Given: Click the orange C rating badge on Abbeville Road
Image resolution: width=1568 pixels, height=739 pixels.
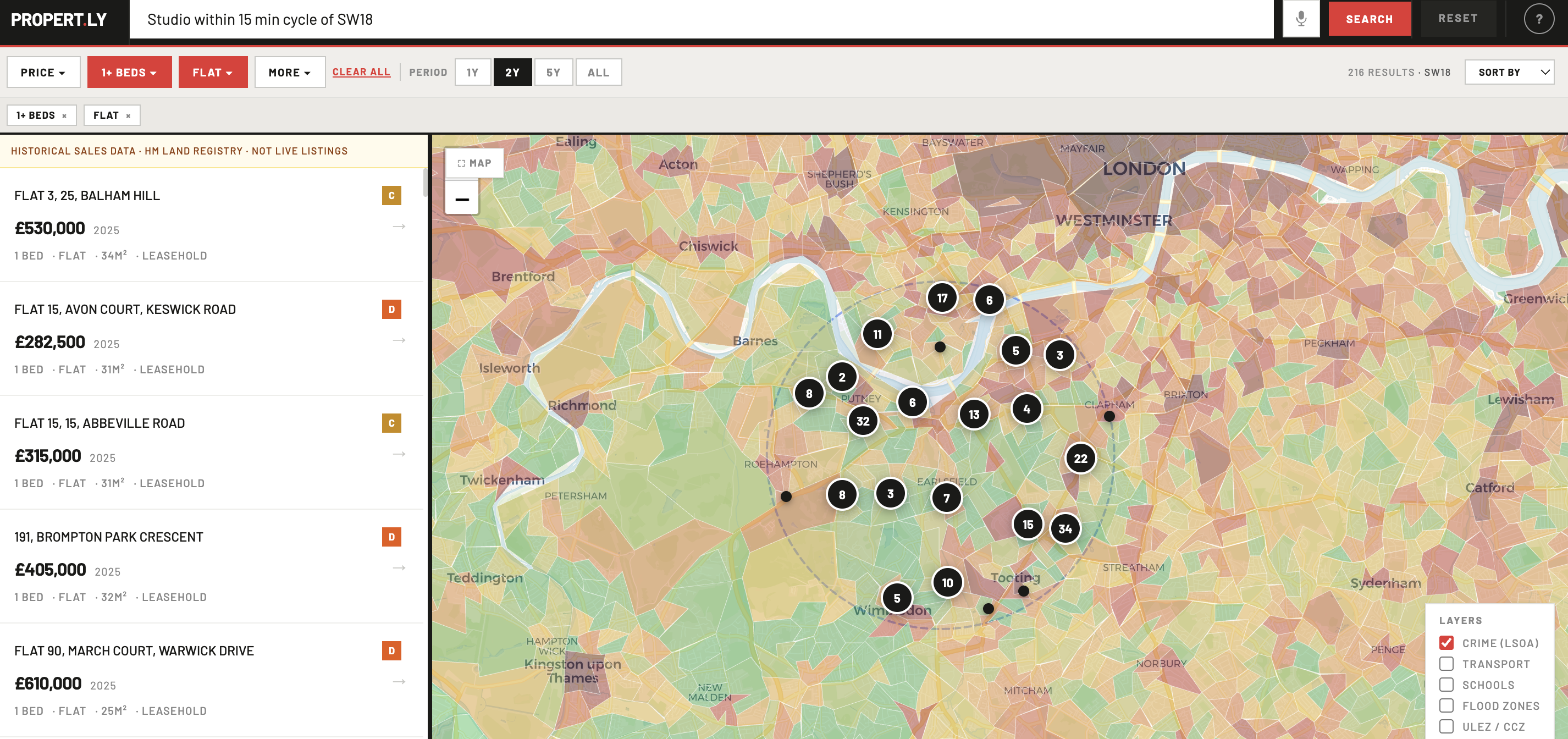Looking at the screenshot, I should 392,422.
